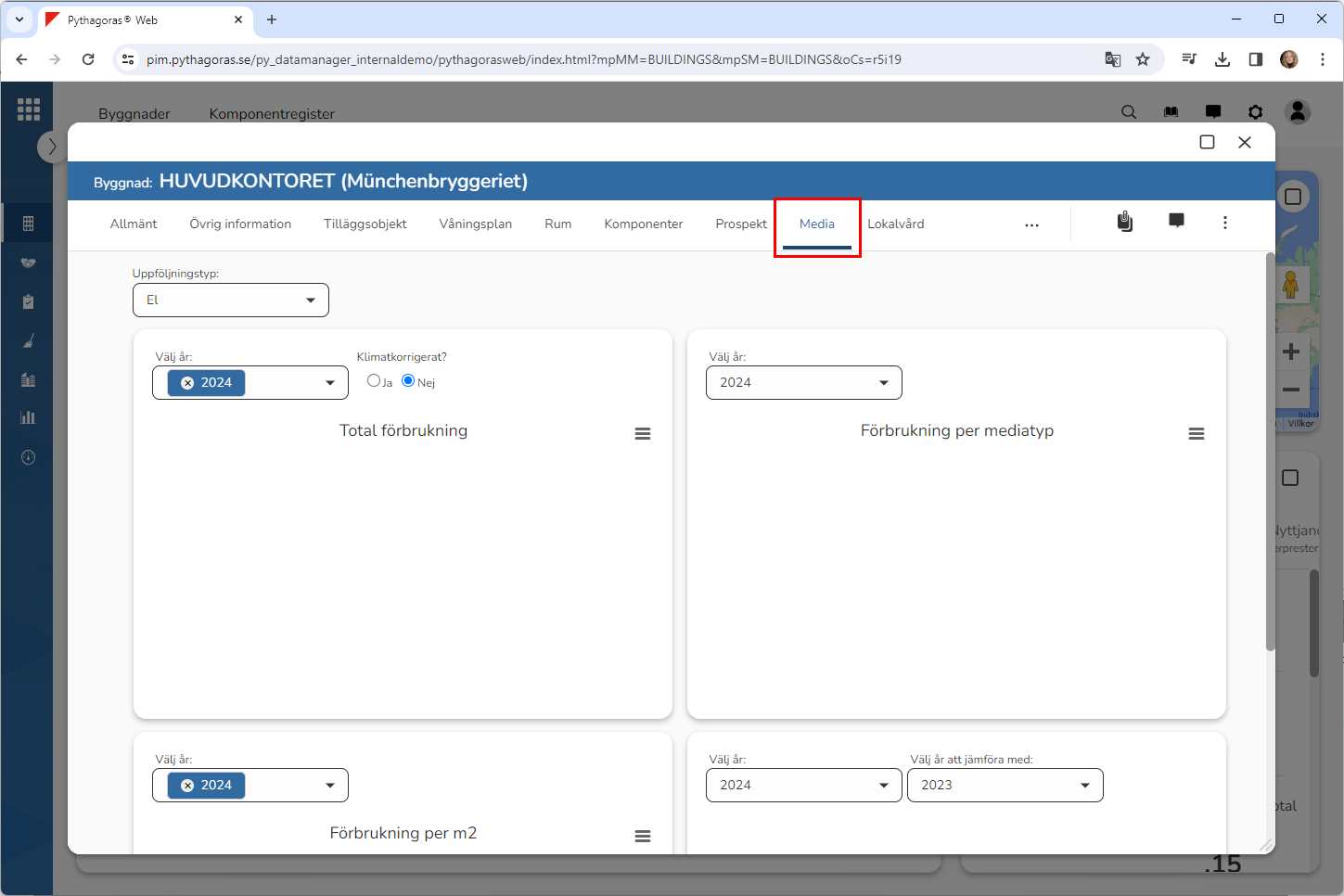Click the attachments paperclip icon in dialog
This screenshot has height=896, width=1344.
[x=1124, y=222]
